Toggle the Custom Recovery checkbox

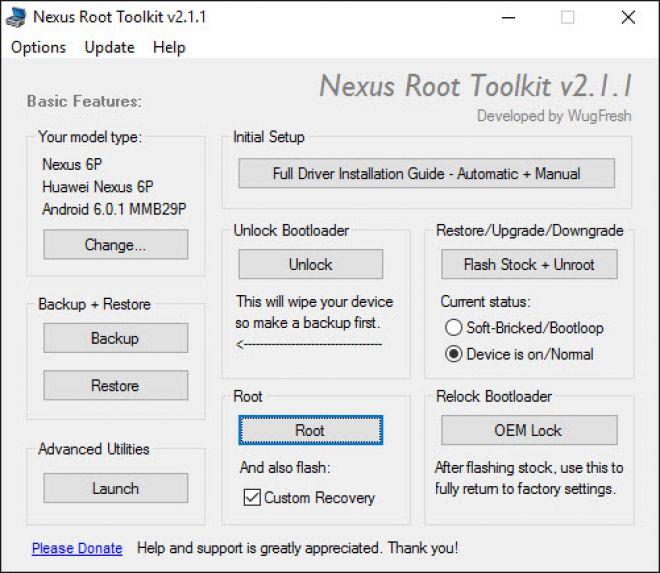point(252,498)
